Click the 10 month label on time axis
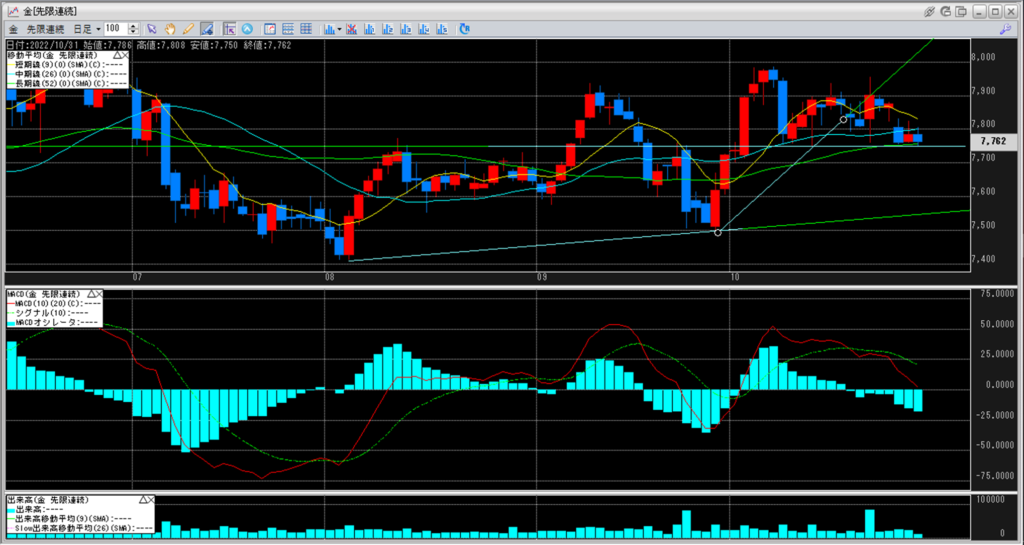The height and width of the screenshot is (545, 1024). (736, 277)
